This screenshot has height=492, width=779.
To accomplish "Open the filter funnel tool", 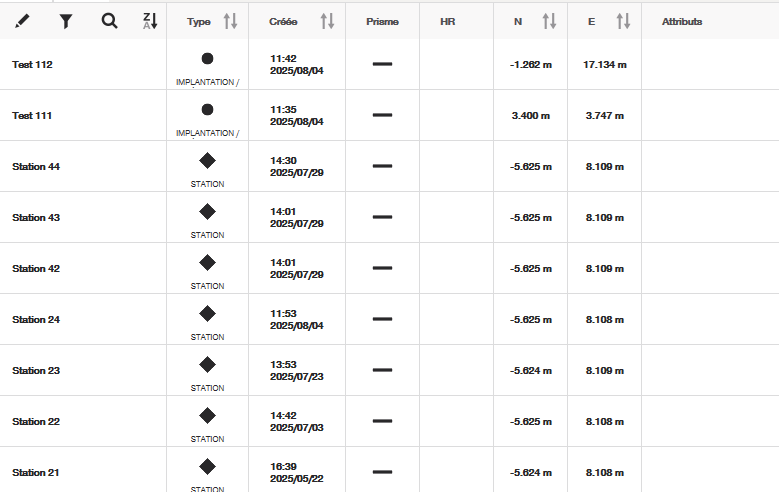I will tap(66, 21).
